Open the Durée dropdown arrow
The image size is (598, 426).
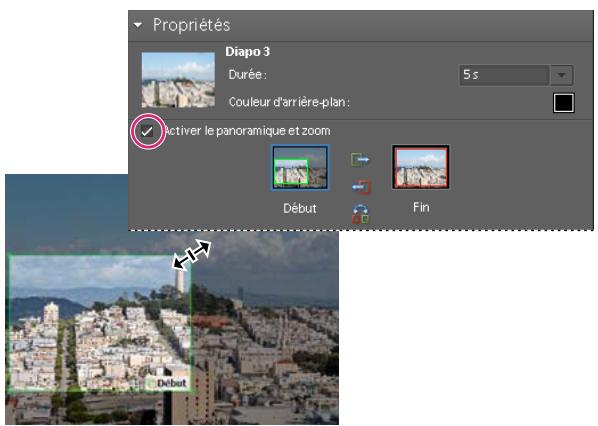pyautogui.click(x=561, y=75)
